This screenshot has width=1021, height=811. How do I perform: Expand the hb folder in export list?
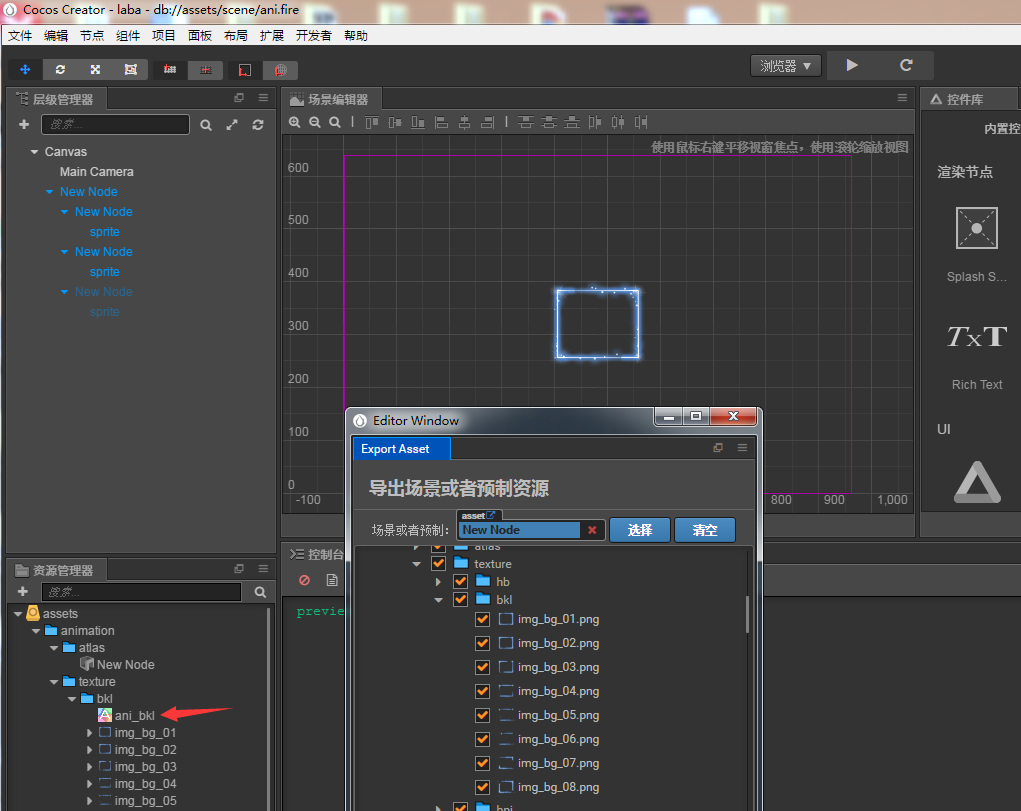(438, 581)
